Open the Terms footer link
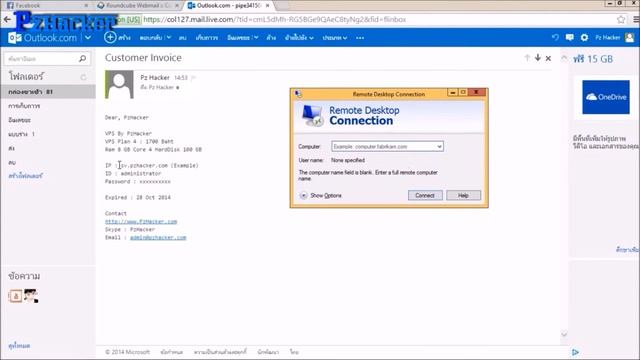This screenshot has height=360, width=640. [171, 352]
